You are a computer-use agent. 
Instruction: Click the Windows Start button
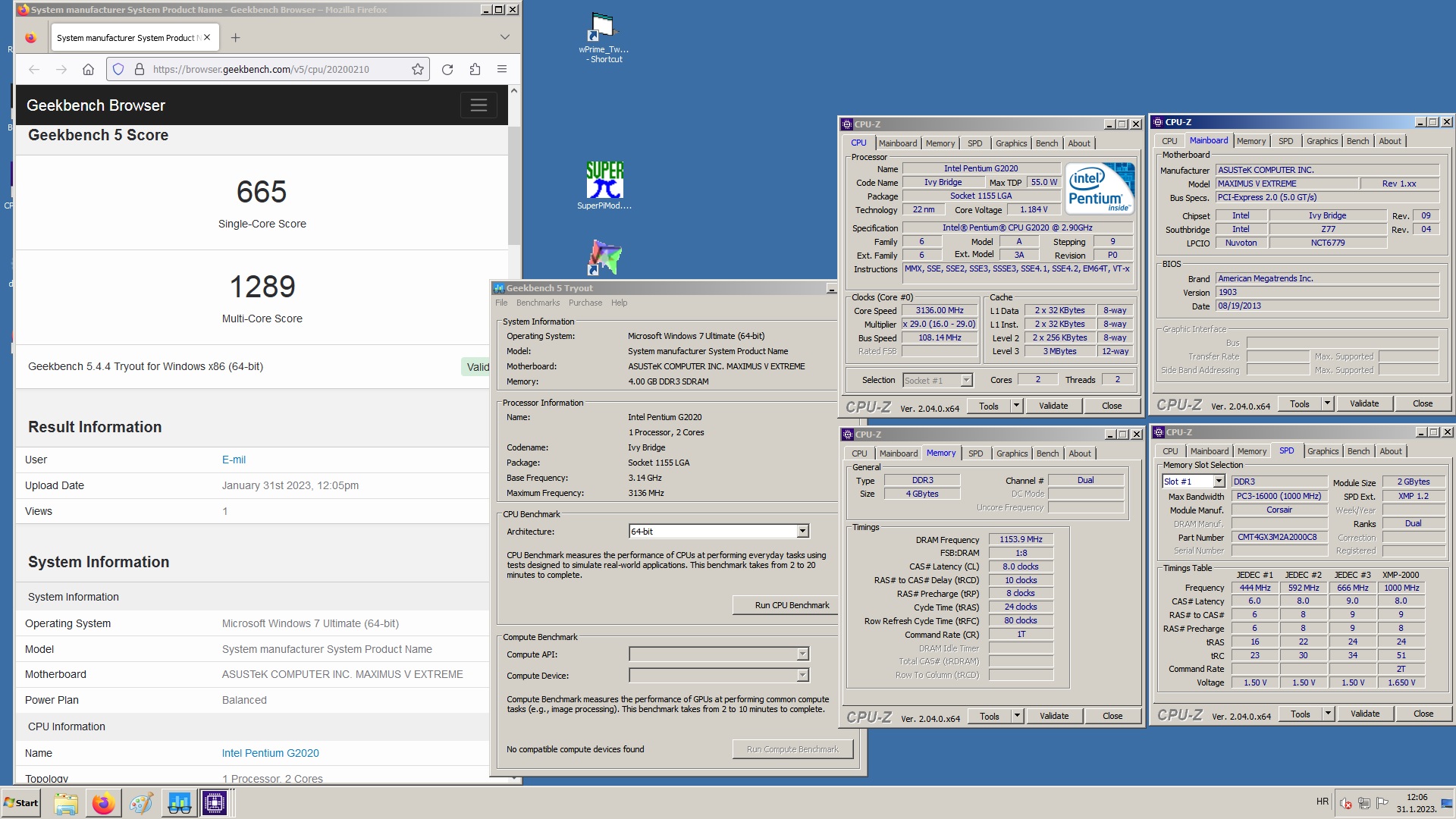pos(21,803)
